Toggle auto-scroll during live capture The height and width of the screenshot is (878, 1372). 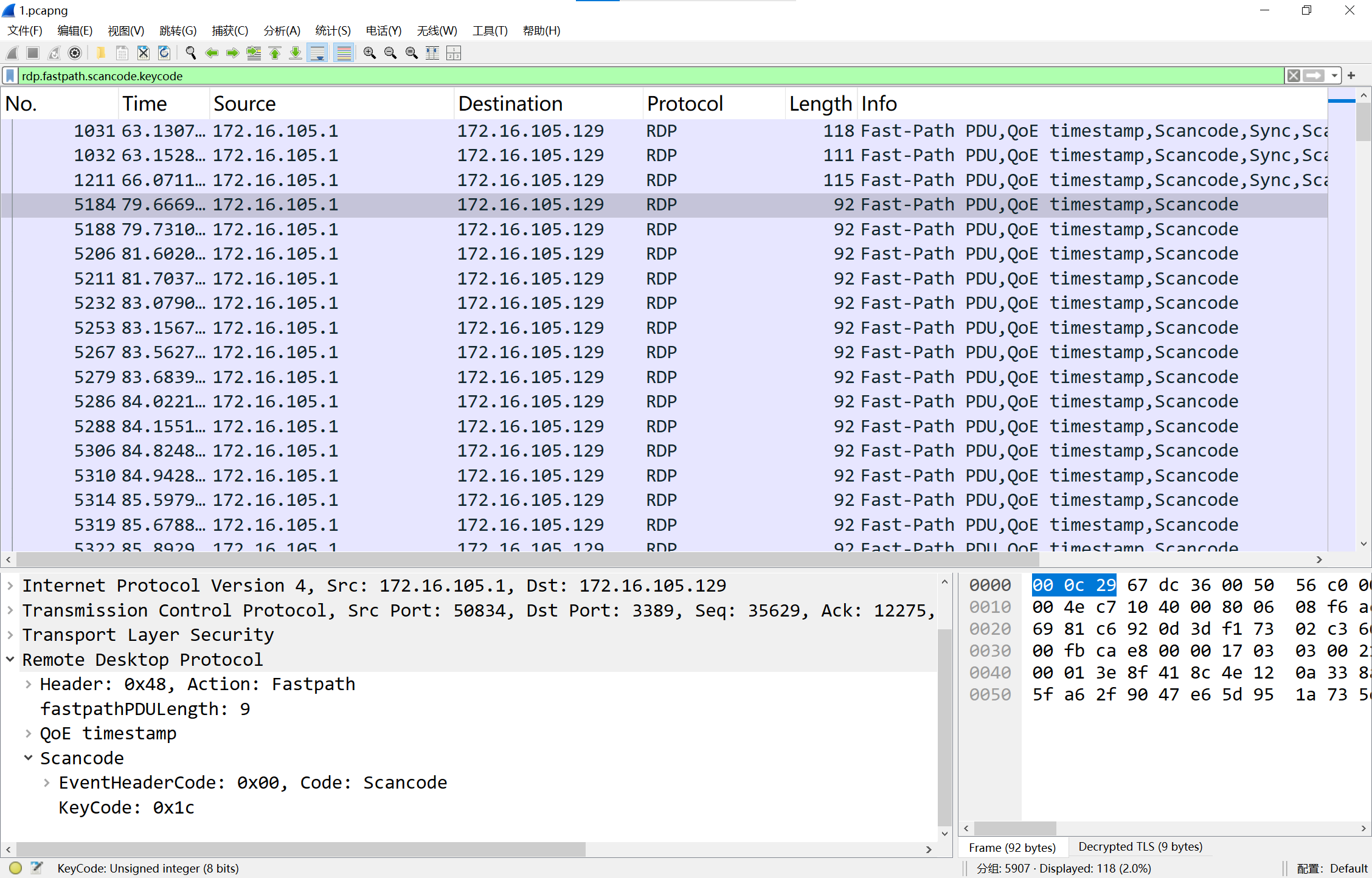[317, 54]
